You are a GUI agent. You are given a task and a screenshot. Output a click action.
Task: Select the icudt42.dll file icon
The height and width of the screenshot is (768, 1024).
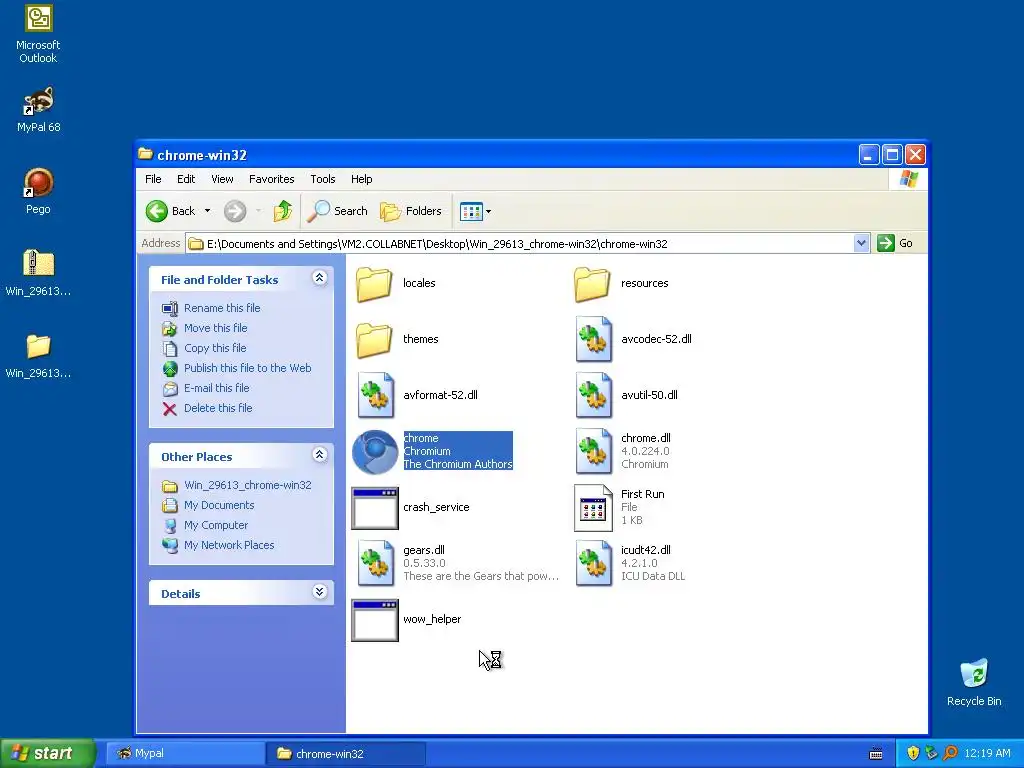coord(593,563)
